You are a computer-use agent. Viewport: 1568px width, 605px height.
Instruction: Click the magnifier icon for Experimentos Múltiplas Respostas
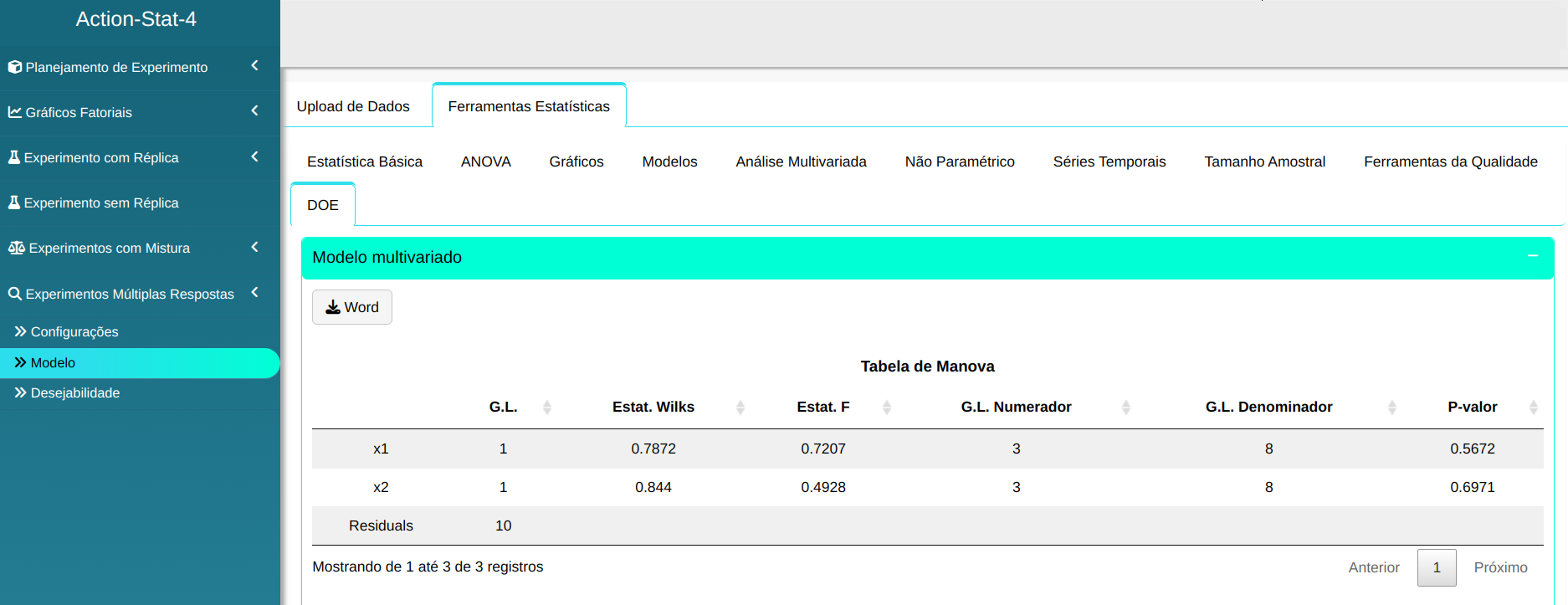[x=15, y=294]
